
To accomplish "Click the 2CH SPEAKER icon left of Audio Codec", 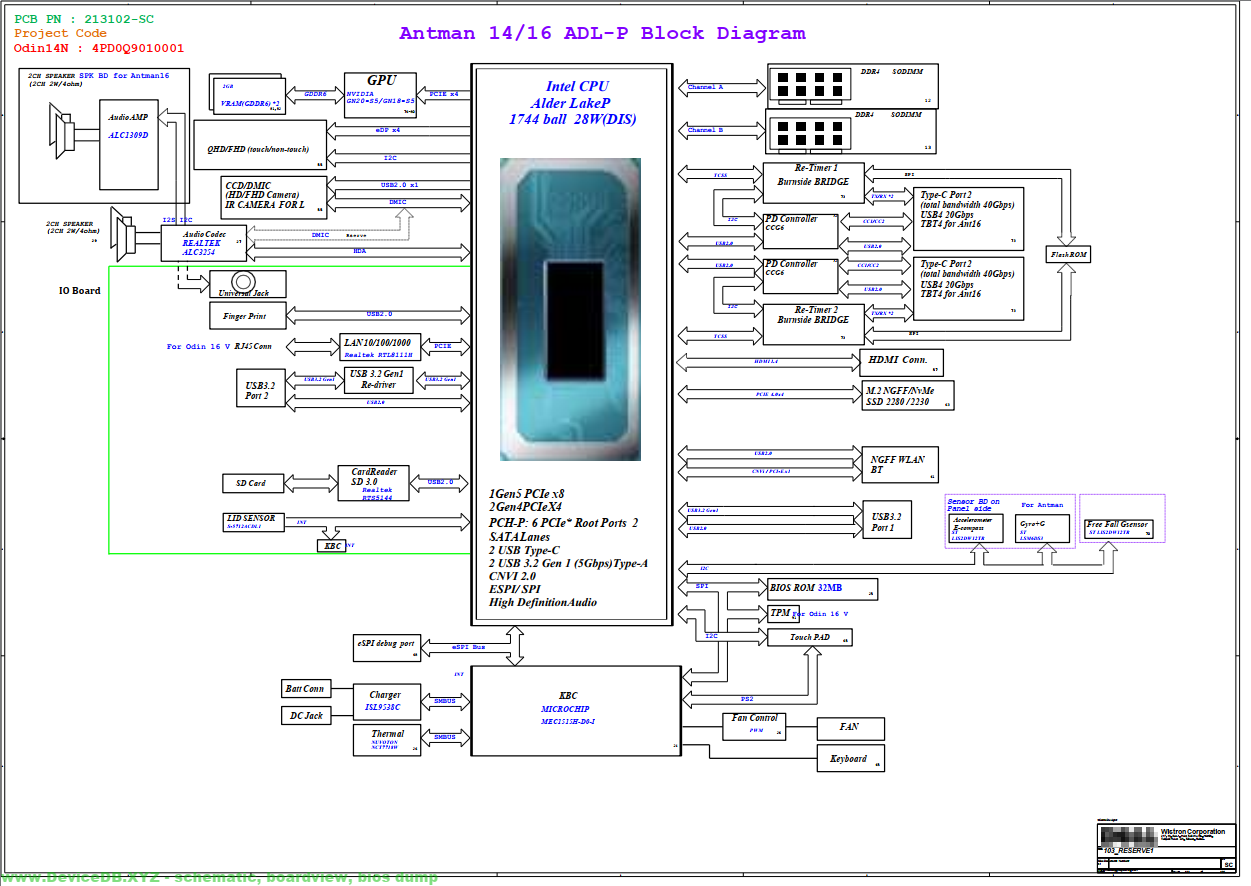I will pos(122,234).
